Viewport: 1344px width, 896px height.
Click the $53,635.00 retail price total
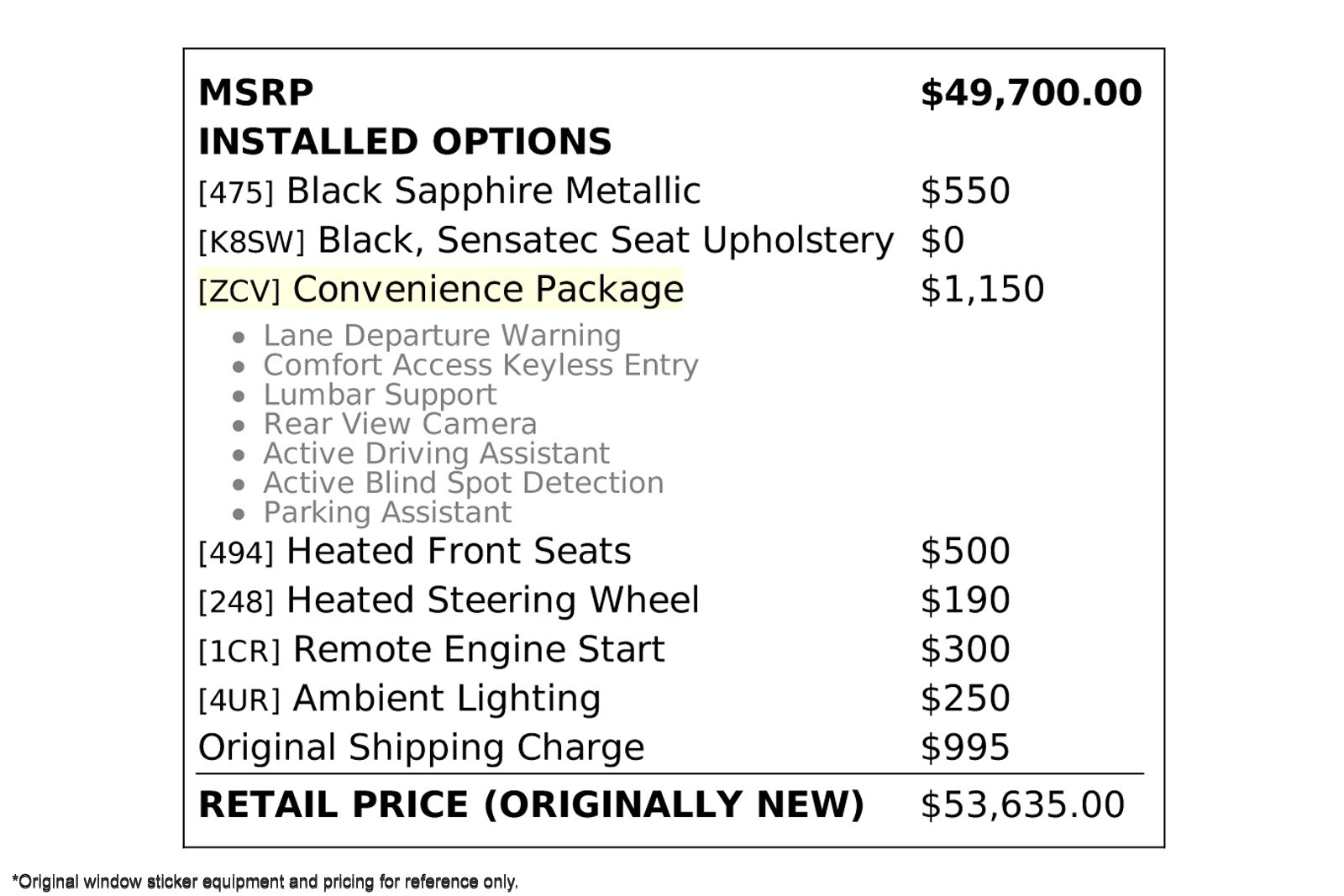click(1022, 804)
